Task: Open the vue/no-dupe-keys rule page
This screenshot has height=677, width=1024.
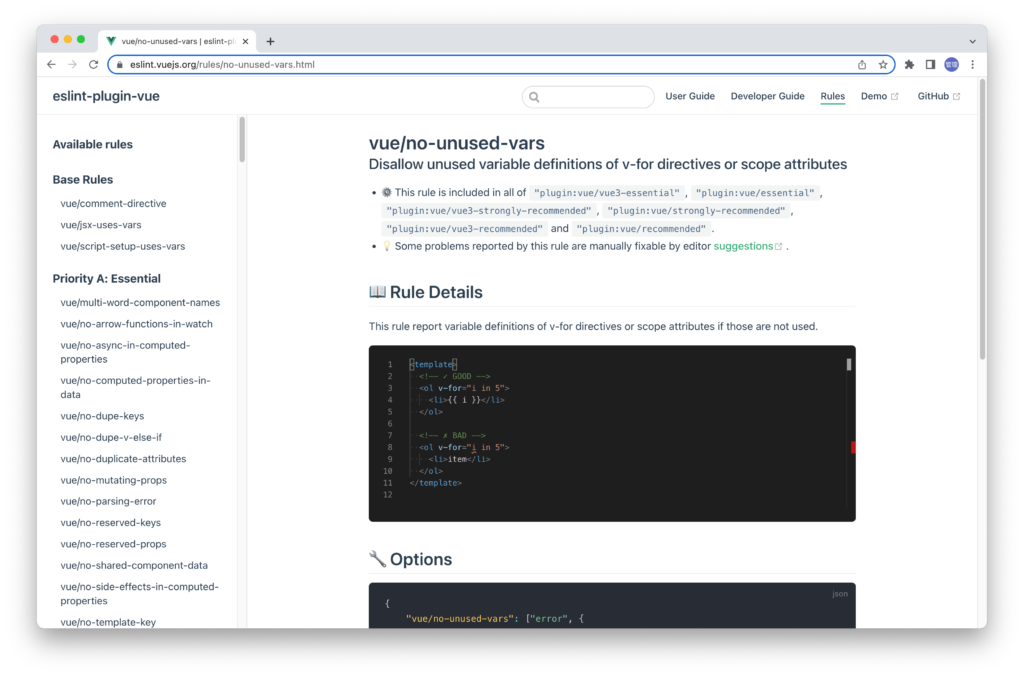Action: coord(101,415)
